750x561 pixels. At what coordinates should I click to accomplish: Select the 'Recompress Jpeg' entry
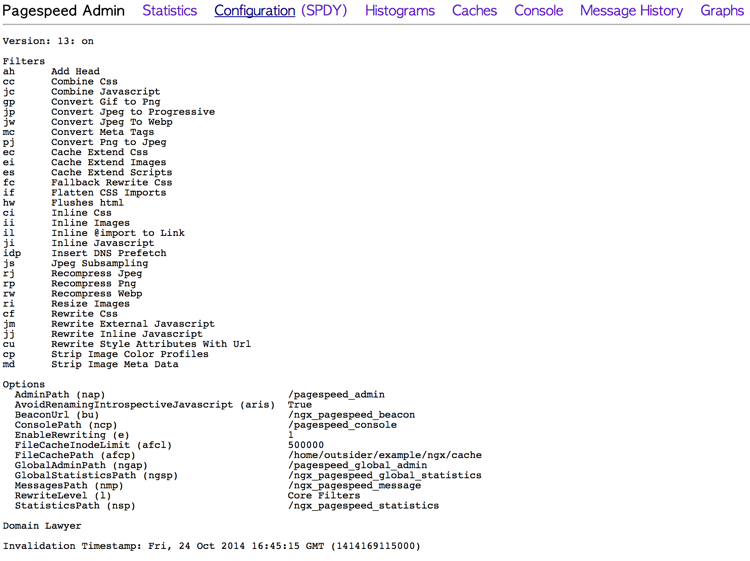click(x=97, y=274)
